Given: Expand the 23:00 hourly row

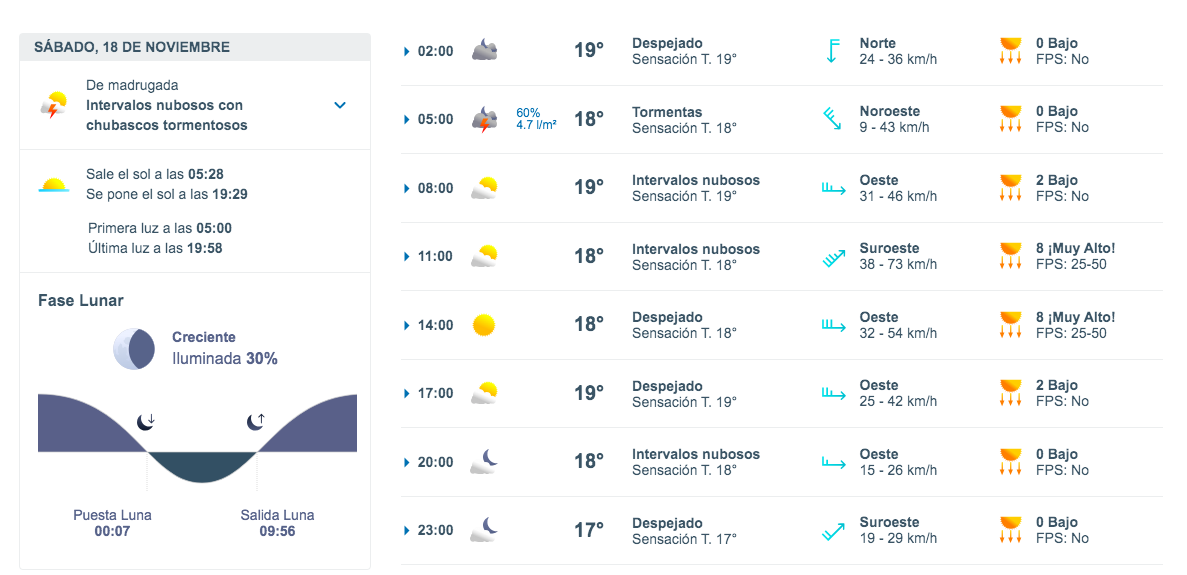Looking at the screenshot, I should 407,531.
